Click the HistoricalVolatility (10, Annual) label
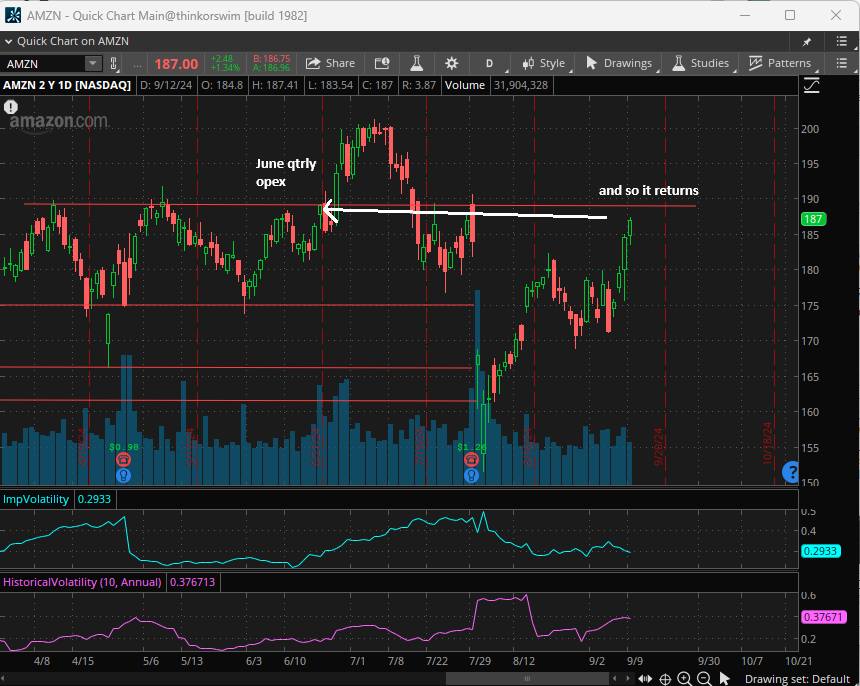860x686 pixels. coord(82,582)
